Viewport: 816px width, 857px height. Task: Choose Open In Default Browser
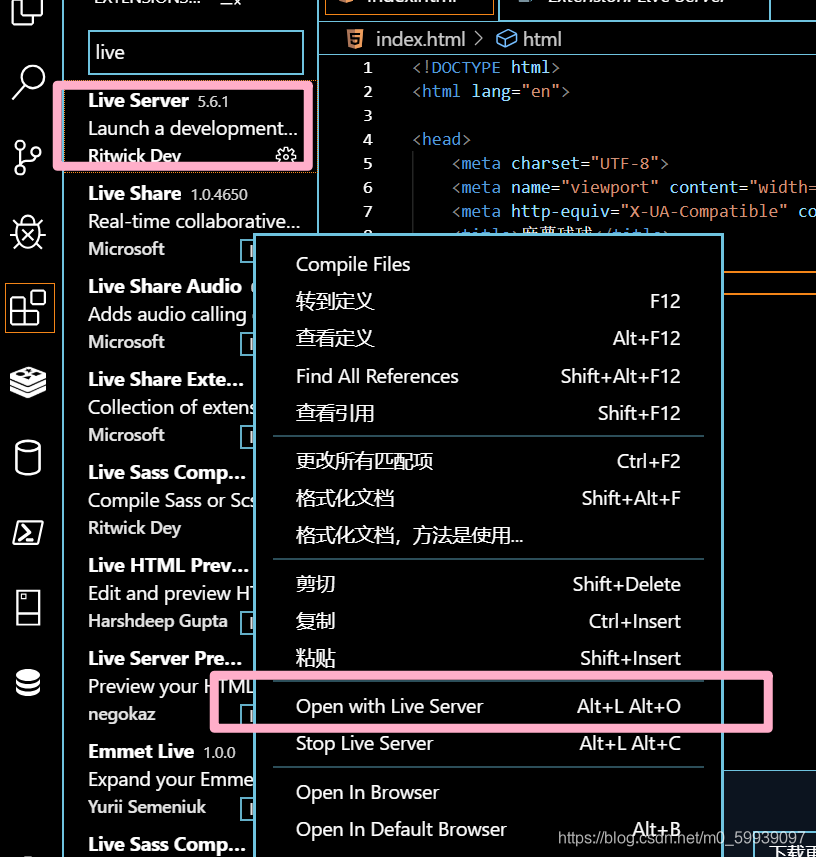tap(488, 830)
